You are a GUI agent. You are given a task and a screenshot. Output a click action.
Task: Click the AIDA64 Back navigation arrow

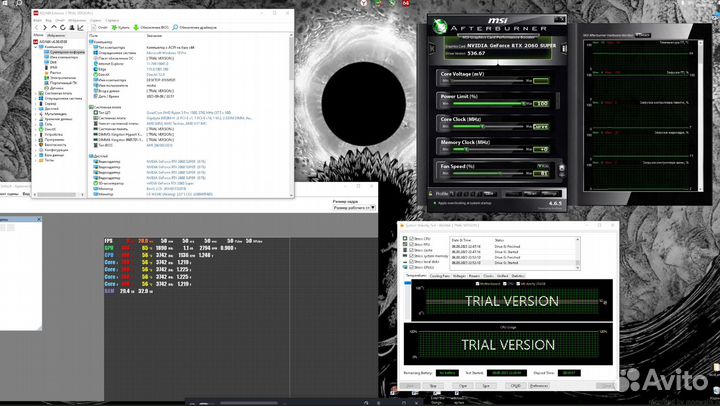click(x=37, y=28)
